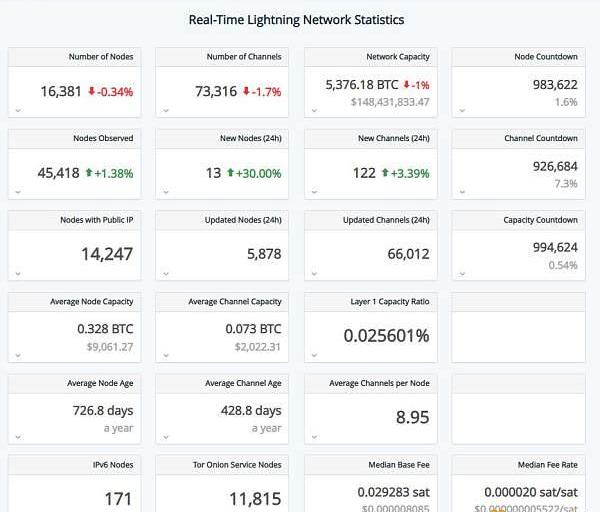This screenshot has height=512, width=600.
Task: Click red down arrow beside -0.34%
Action: point(91,91)
